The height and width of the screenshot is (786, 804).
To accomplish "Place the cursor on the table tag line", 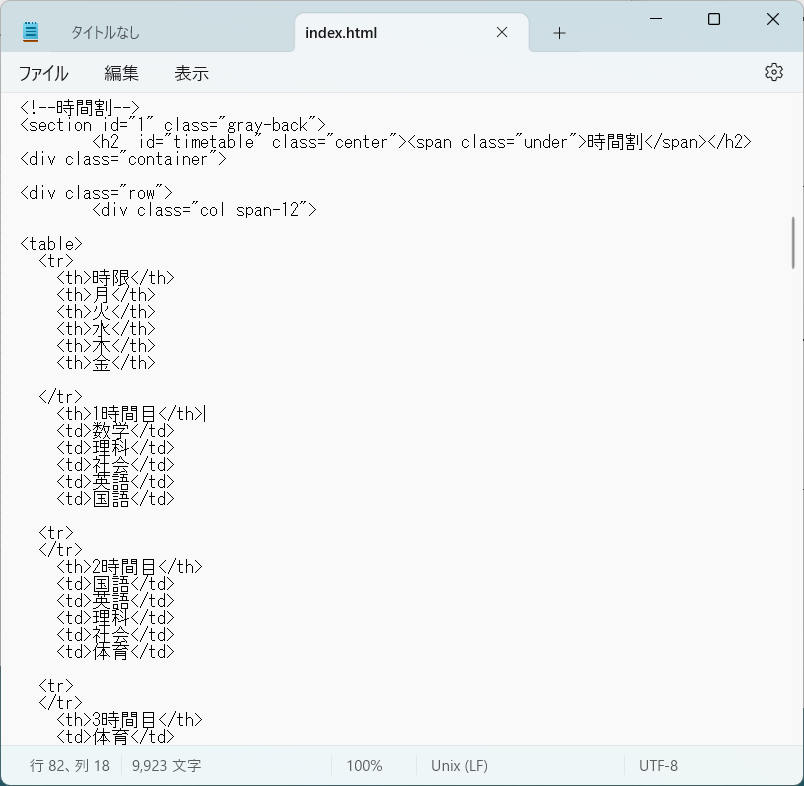I will pyautogui.click(x=50, y=243).
